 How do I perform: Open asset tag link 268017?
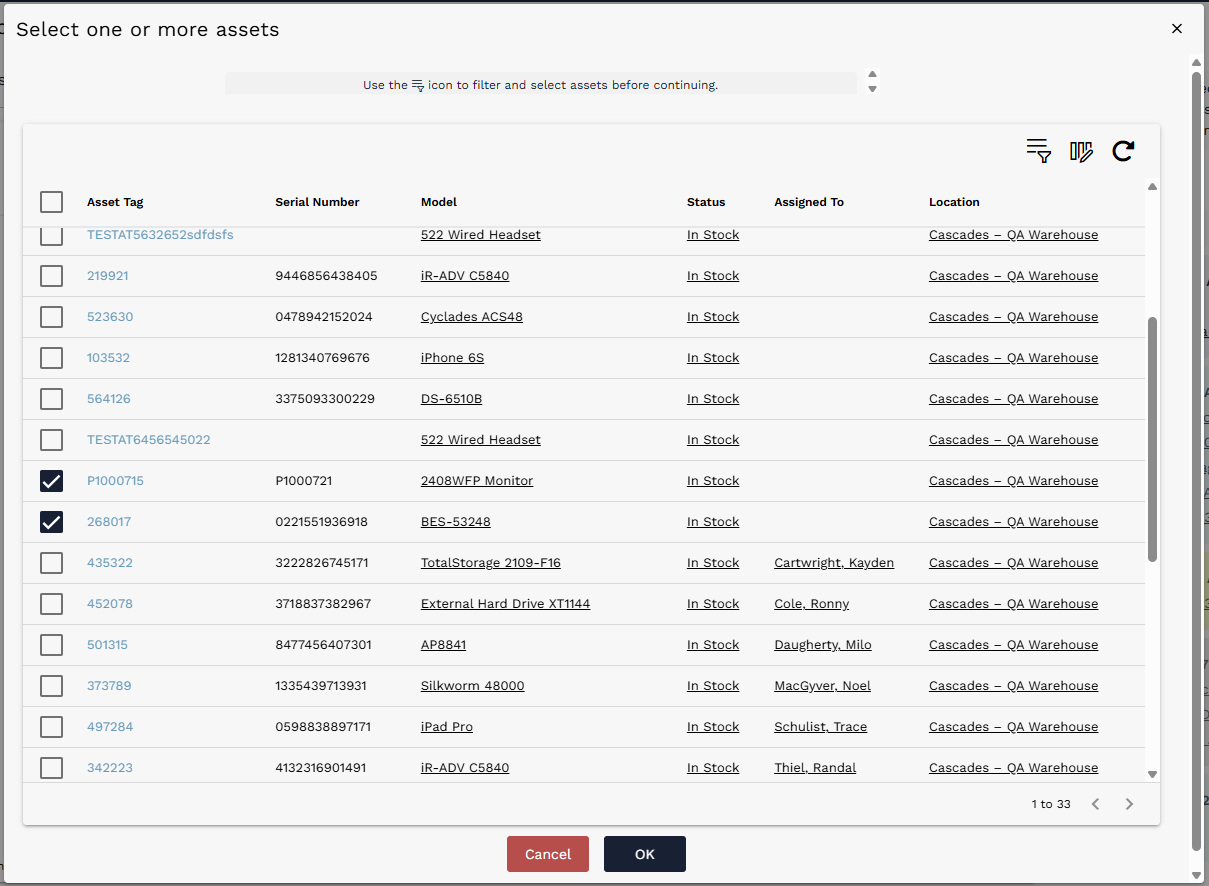(x=109, y=522)
